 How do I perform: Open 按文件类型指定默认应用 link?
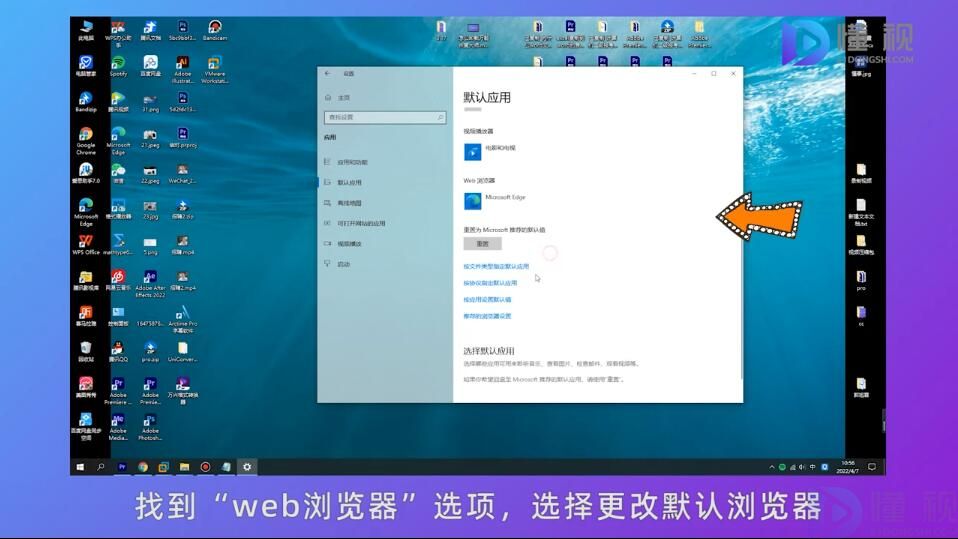point(496,266)
